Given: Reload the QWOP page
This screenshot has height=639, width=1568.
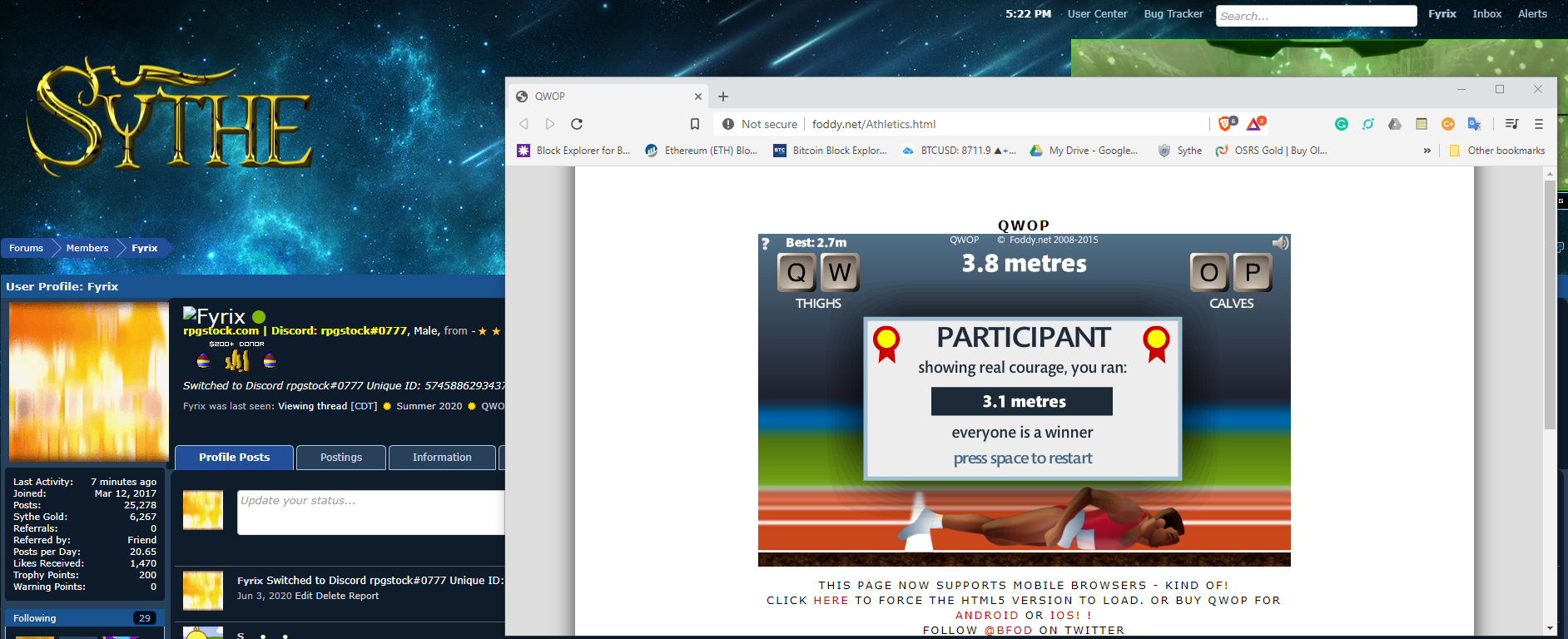Looking at the screenshot, I should [577, 124].
